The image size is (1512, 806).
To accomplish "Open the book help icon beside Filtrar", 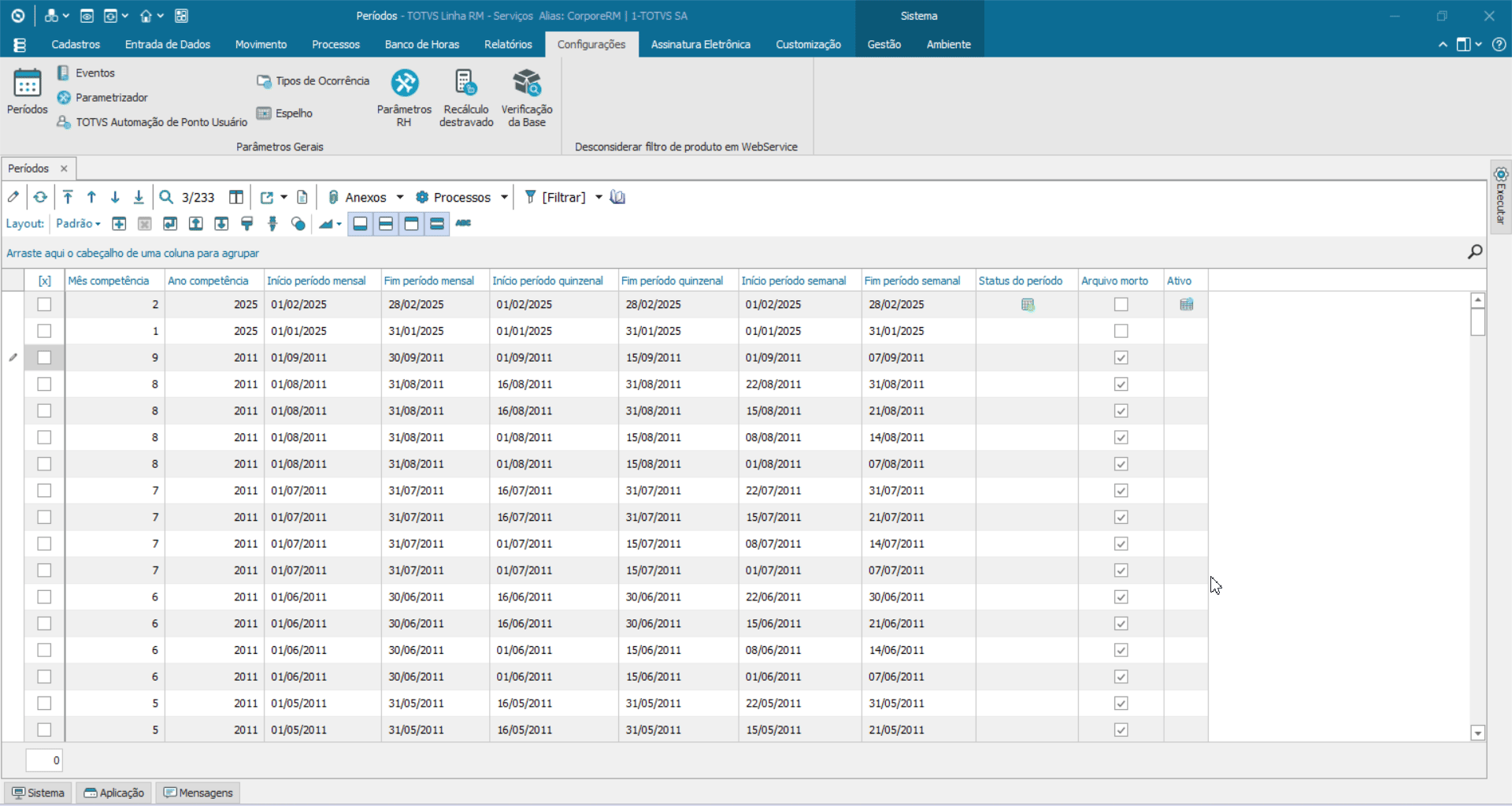I will click(x=618, y=197).
